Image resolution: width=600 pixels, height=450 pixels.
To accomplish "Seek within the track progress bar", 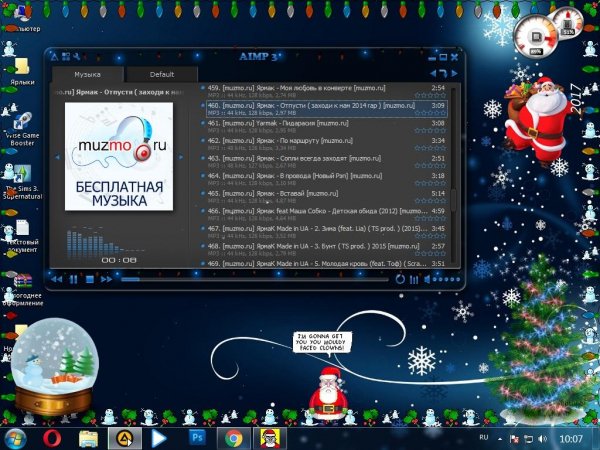I will [254, 280].
